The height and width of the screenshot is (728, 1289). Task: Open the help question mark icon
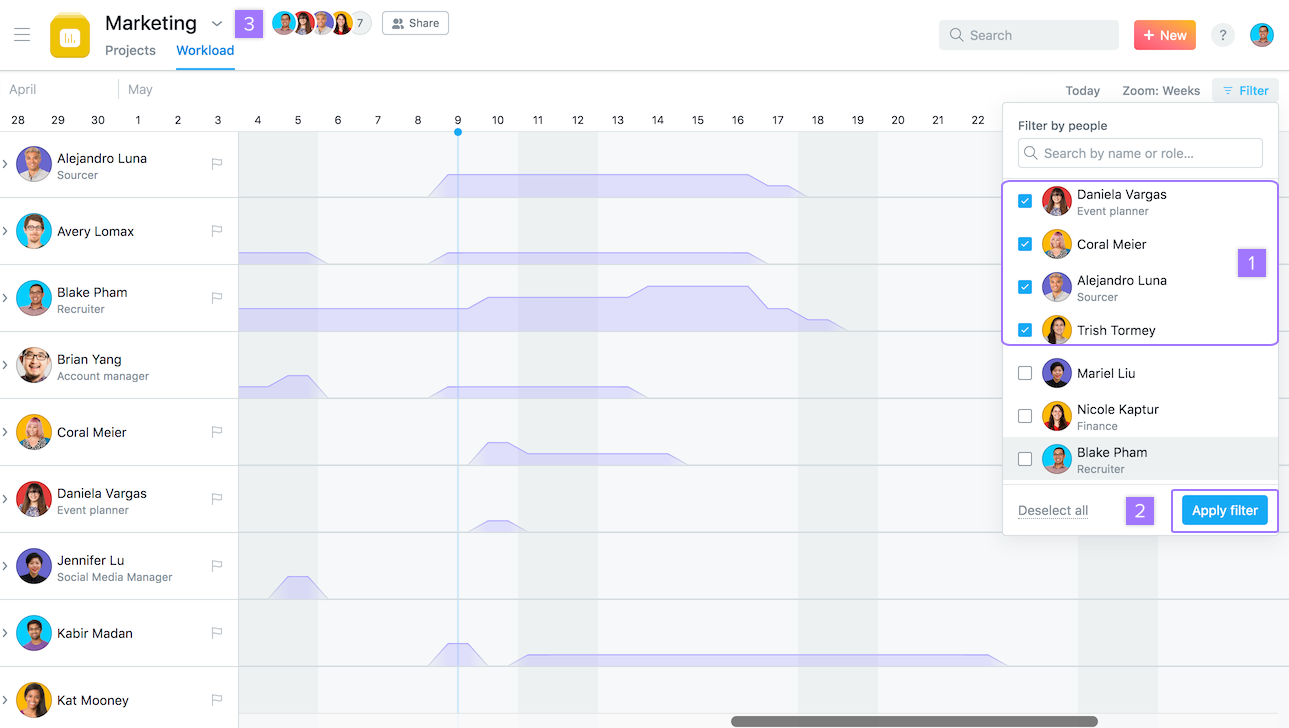(x=1222, y=35)
